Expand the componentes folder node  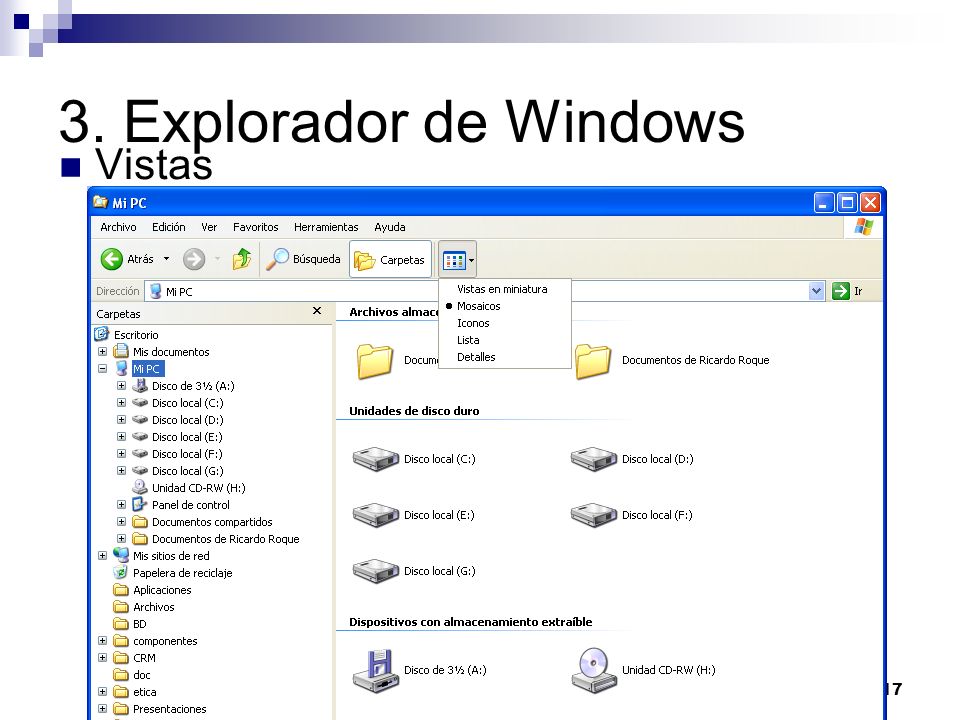(x=102, y=641)
